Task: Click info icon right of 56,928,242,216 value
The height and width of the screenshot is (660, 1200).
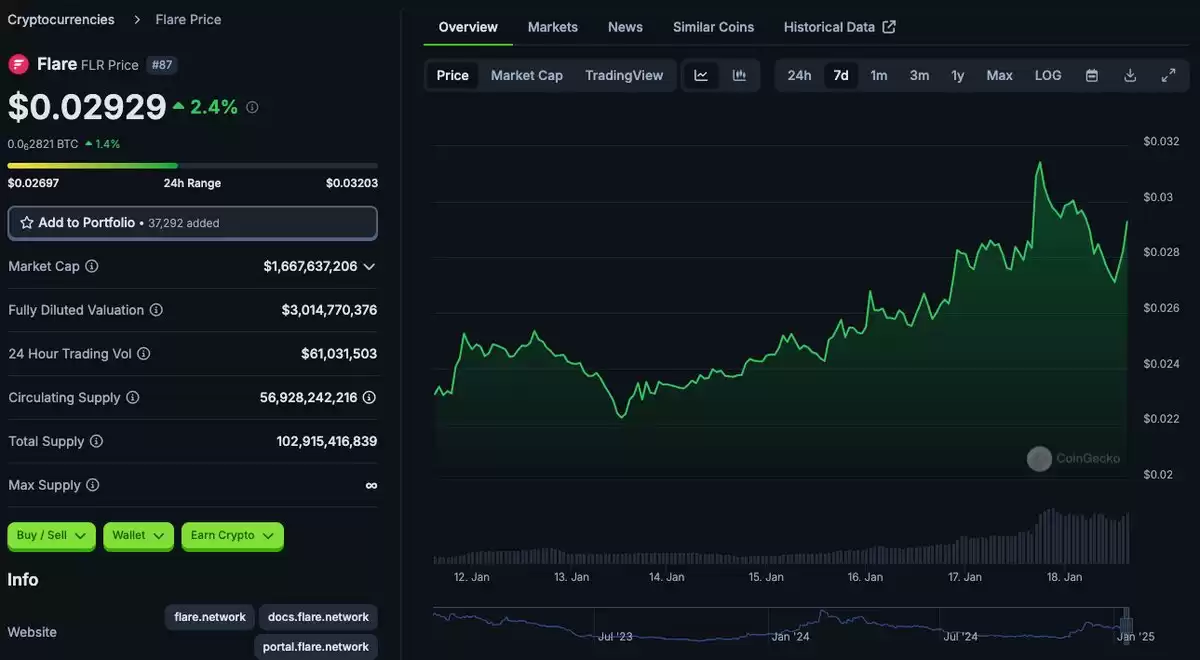Action: (369, 397)
